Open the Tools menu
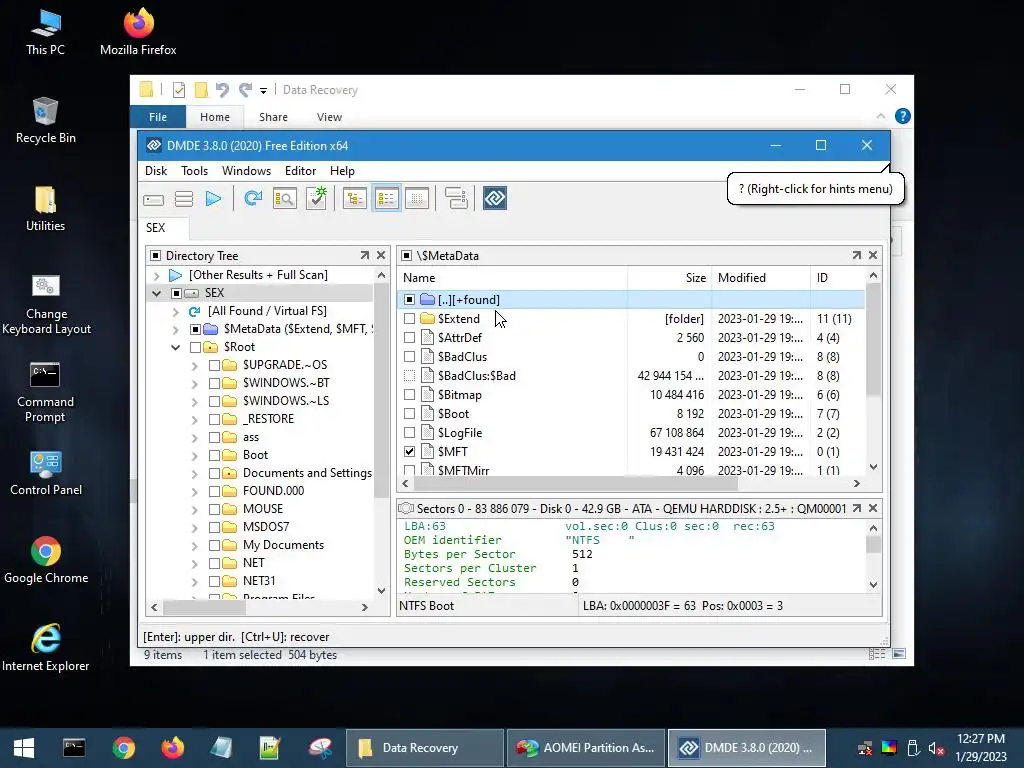1024x768 pixels. coord(195,170)
